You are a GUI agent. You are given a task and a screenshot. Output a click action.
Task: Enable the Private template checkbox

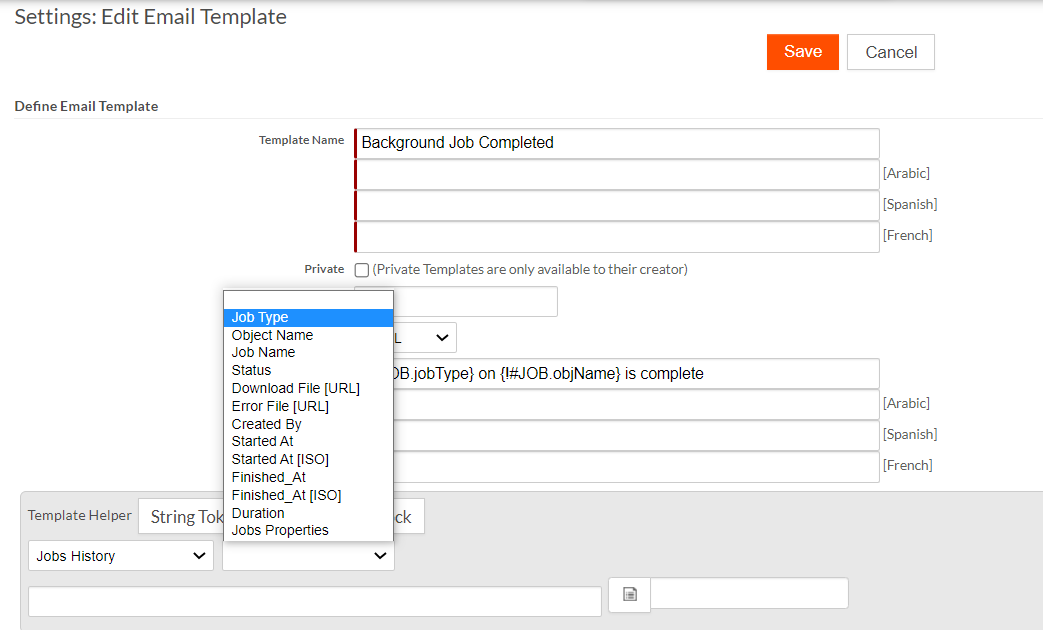point(362,270)
